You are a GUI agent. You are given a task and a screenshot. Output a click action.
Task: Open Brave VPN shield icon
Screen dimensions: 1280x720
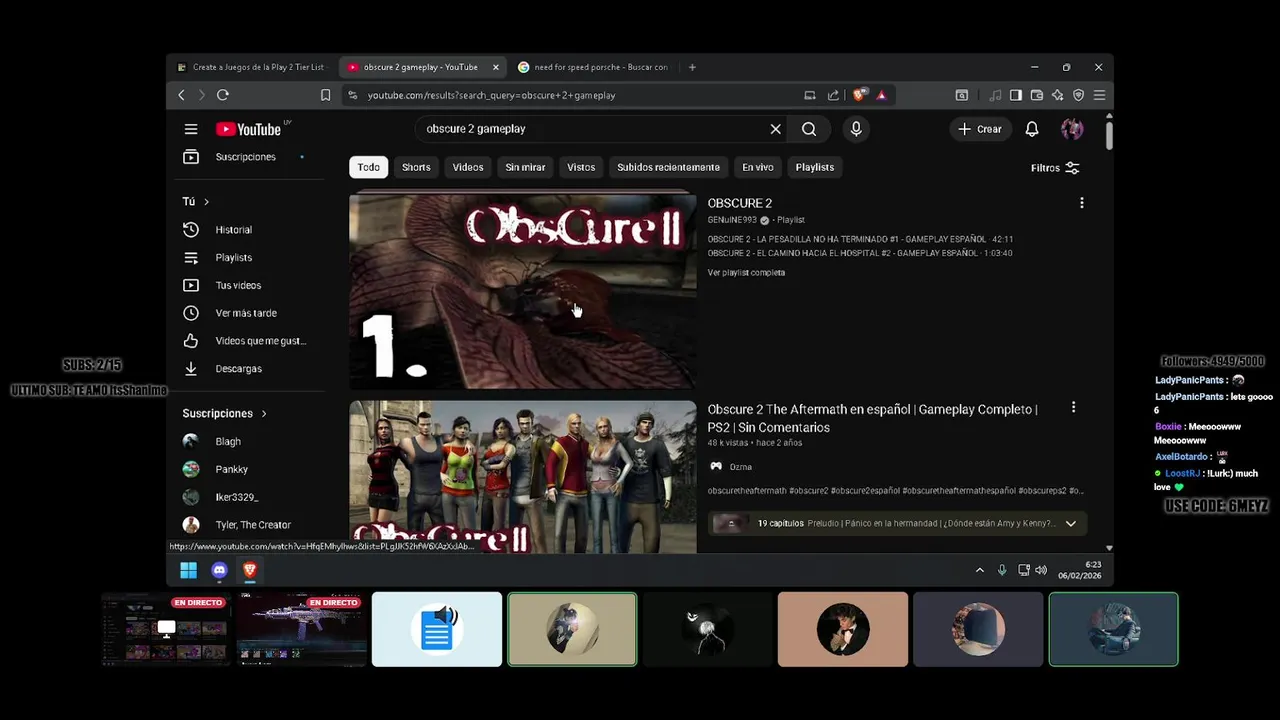pos(1078,95)
